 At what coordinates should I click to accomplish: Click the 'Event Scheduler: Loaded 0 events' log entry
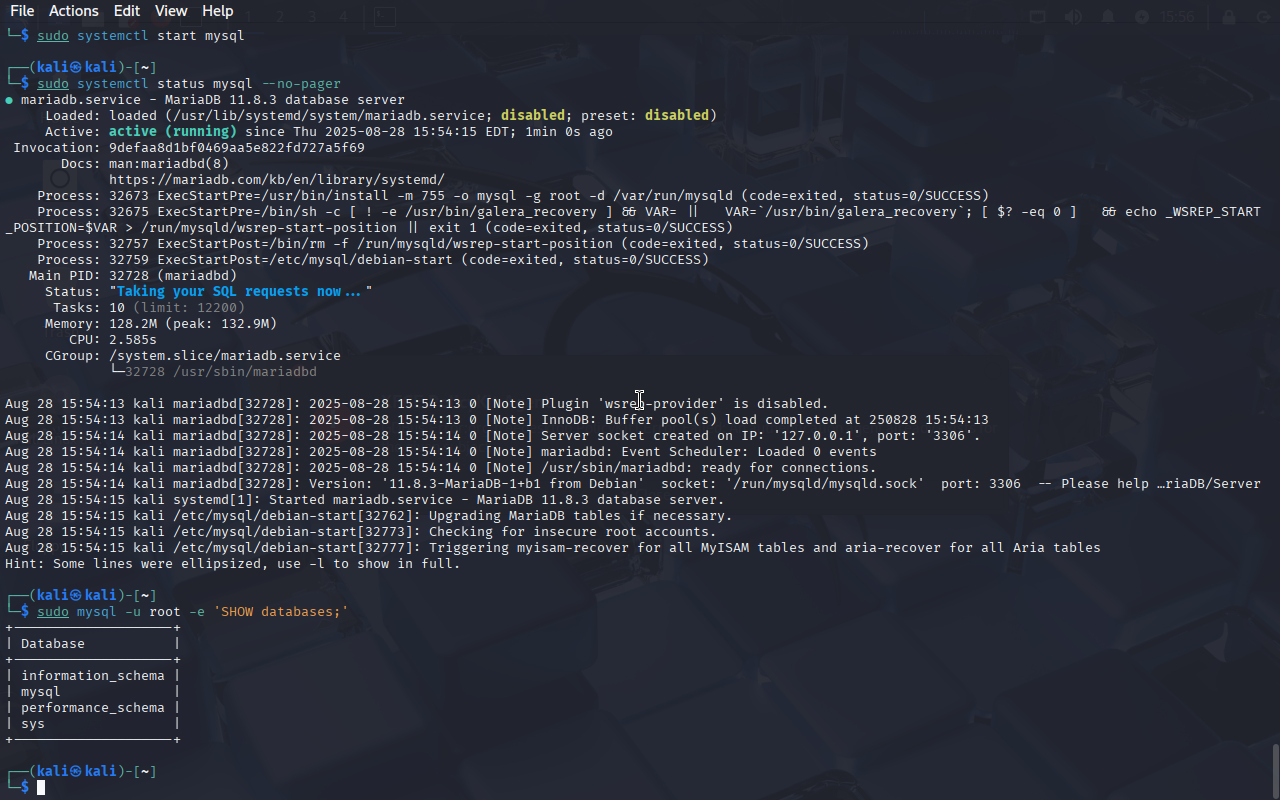(x=709, y=451)
